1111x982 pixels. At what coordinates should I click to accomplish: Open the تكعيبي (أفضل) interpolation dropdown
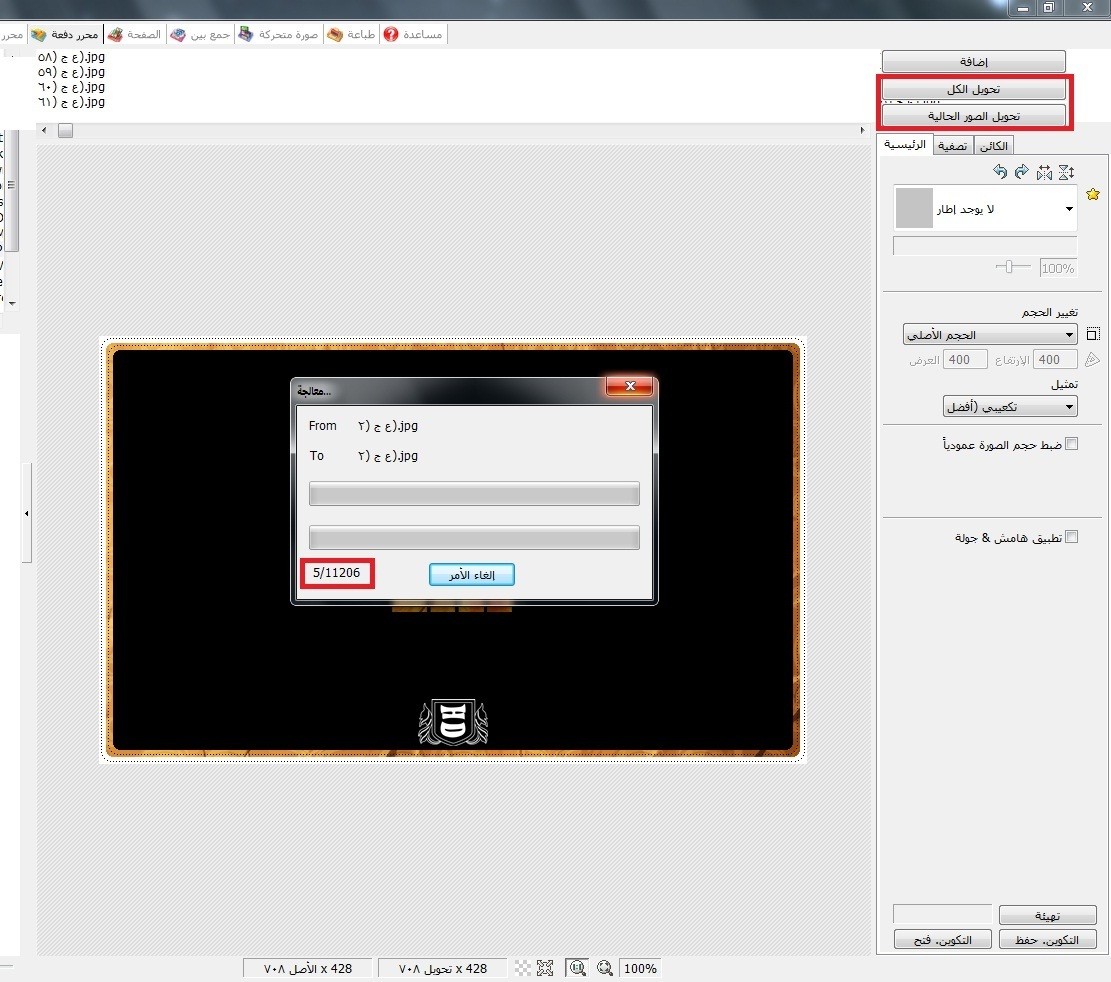(x=1069, y=407)
